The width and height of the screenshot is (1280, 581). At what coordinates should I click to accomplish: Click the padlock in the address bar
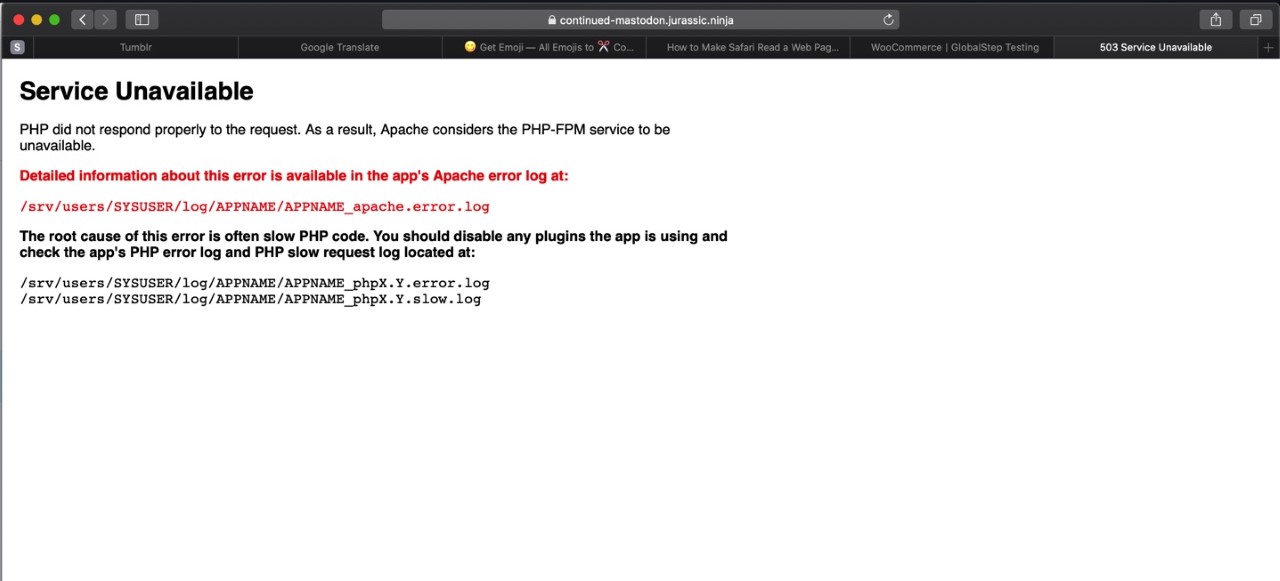(x=551, y=19)
